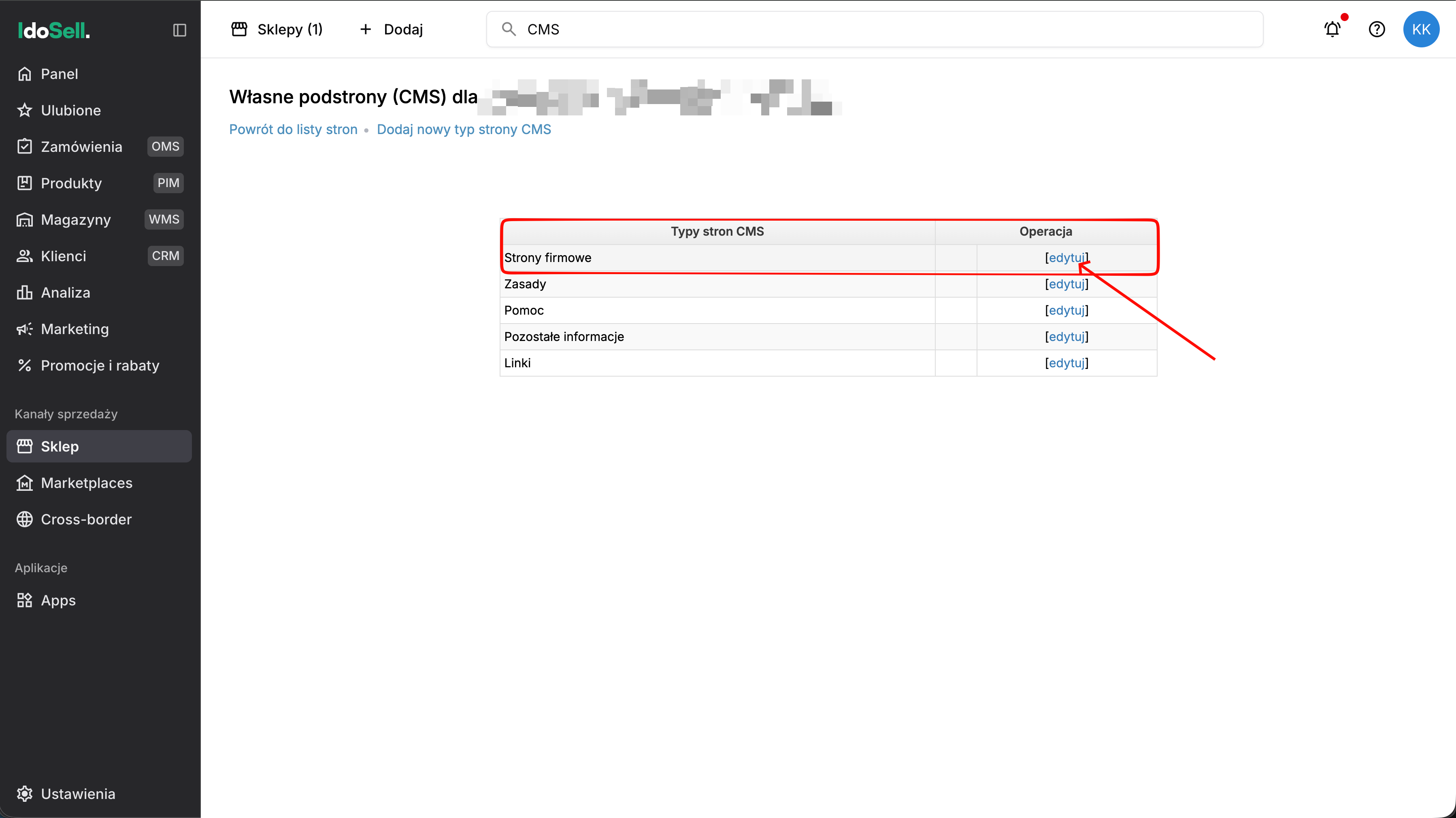Click the OMS badge next to Zamówienia

(x=165, y=147)
